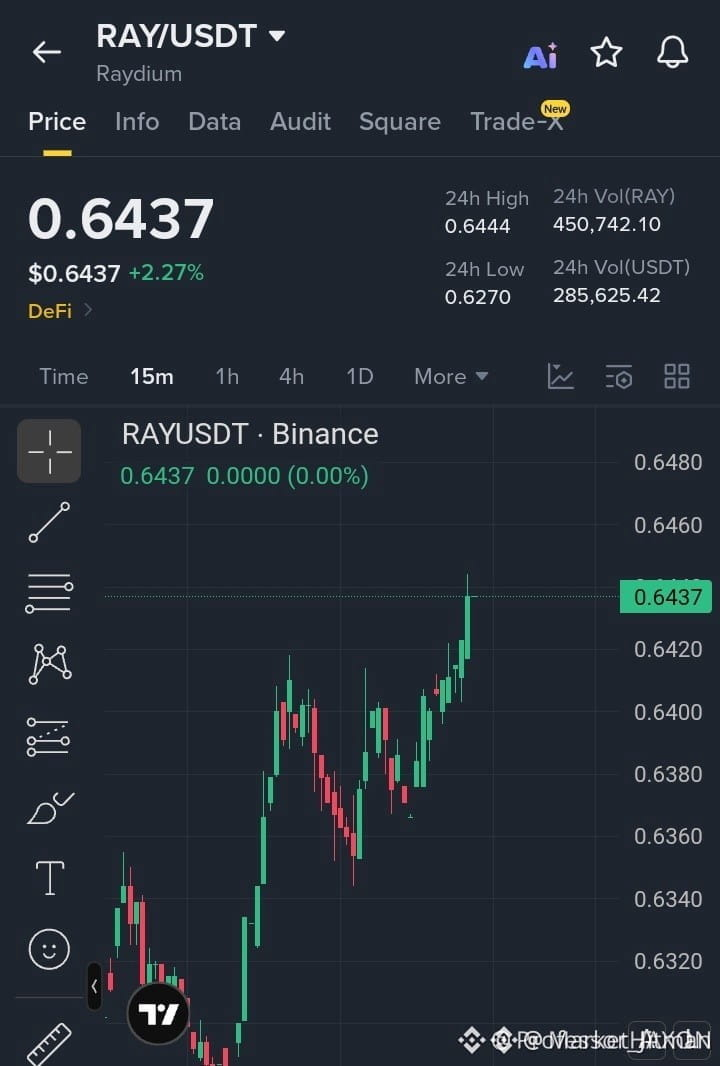Select the 1D interval
This screenshot has width=720, height=1066.
tap(360, 377)
